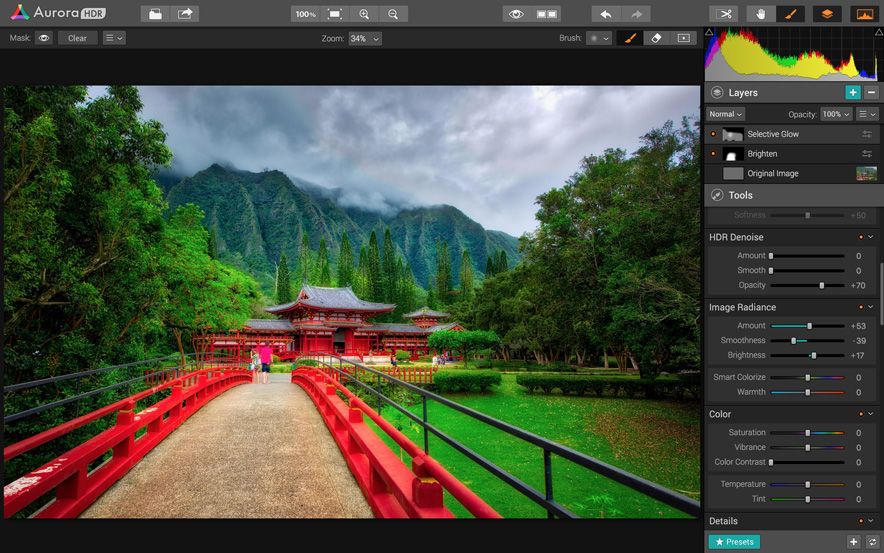Add a new layer with plus button

tap(852, 92)
